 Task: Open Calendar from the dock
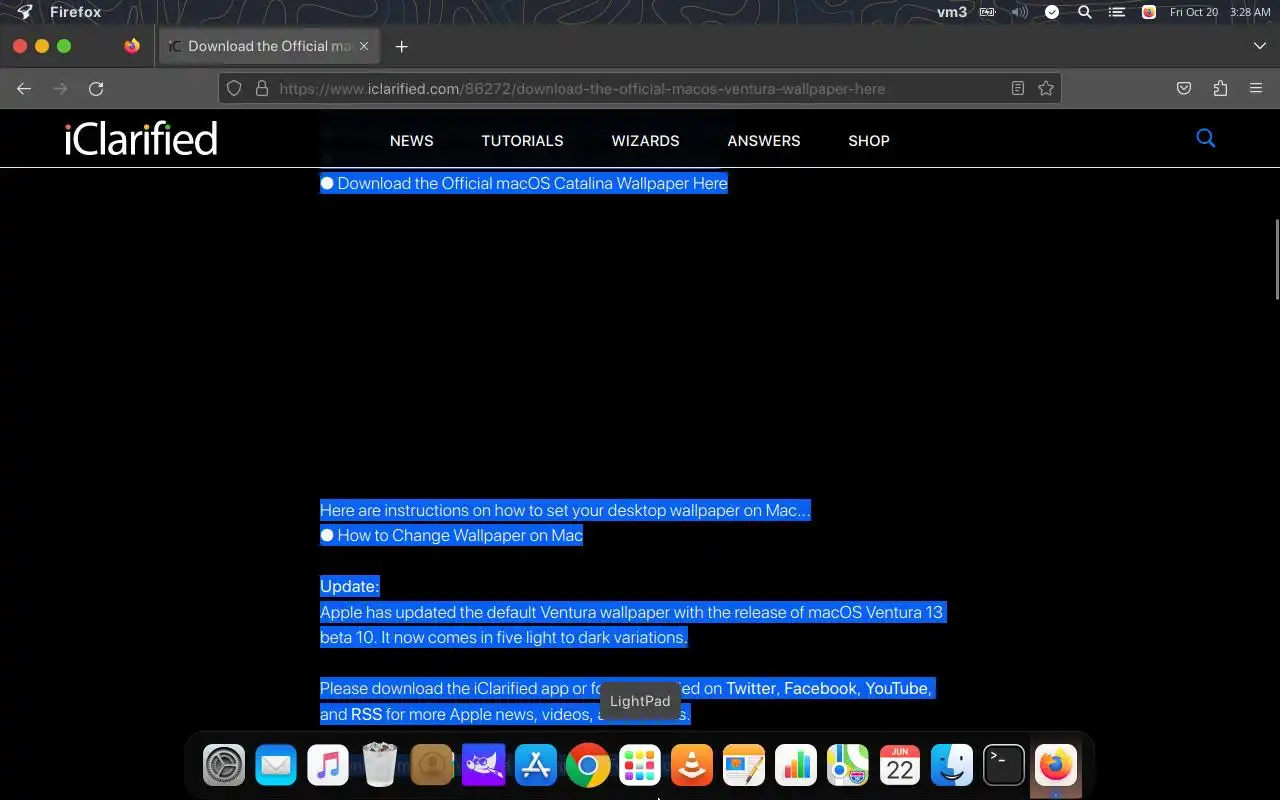pyautogui.click(x=900, y=766)
